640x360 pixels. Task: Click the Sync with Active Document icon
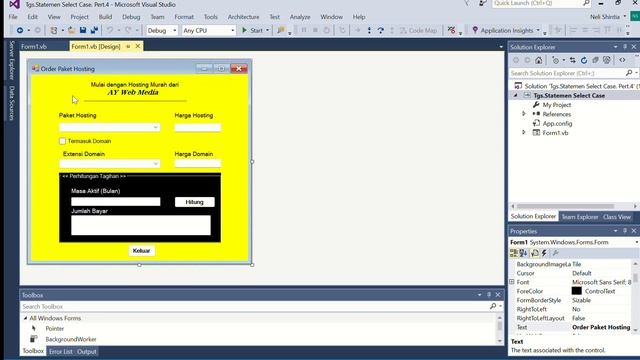(573, 60)
